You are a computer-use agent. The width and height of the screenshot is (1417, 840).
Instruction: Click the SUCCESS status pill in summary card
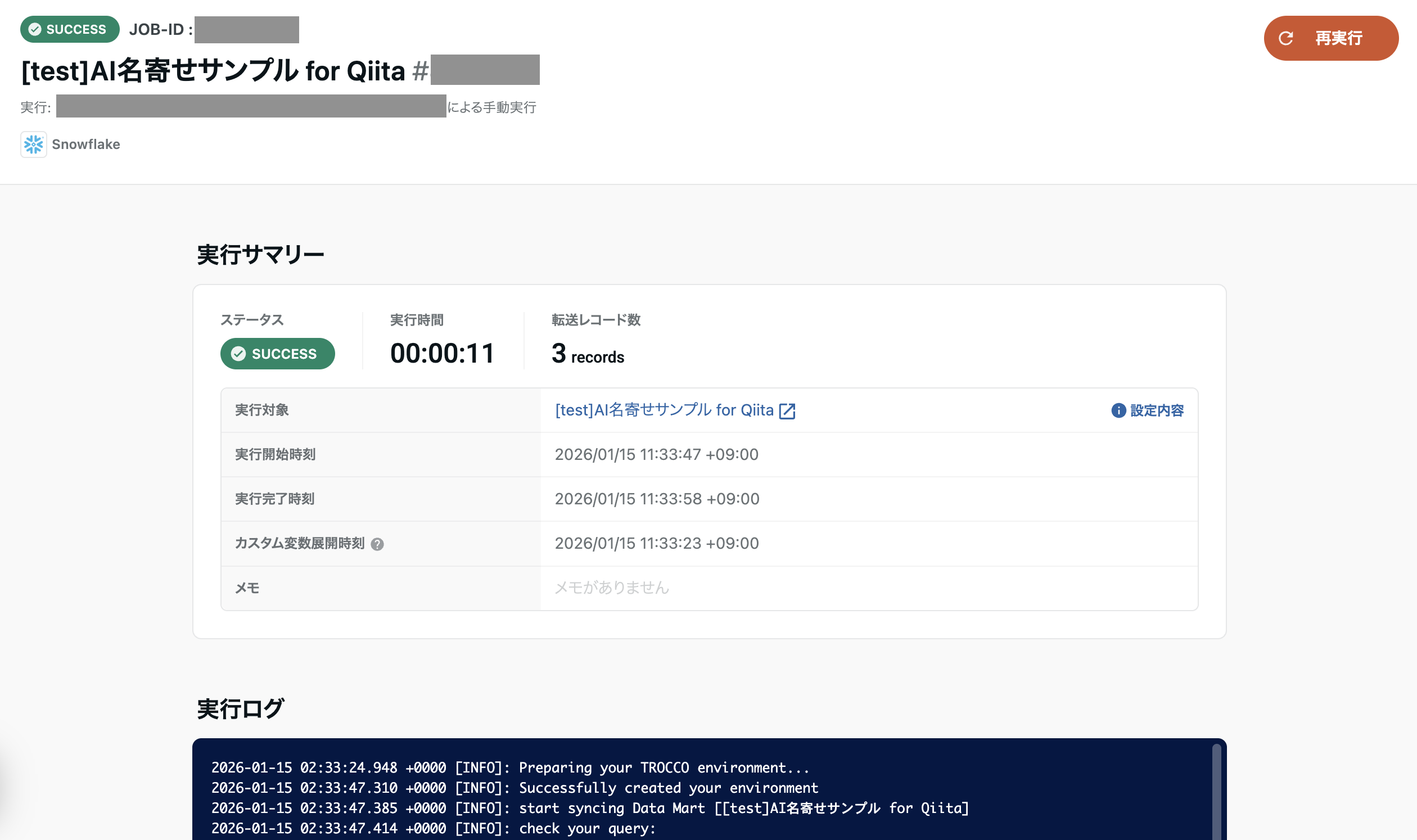pos(277,354)
